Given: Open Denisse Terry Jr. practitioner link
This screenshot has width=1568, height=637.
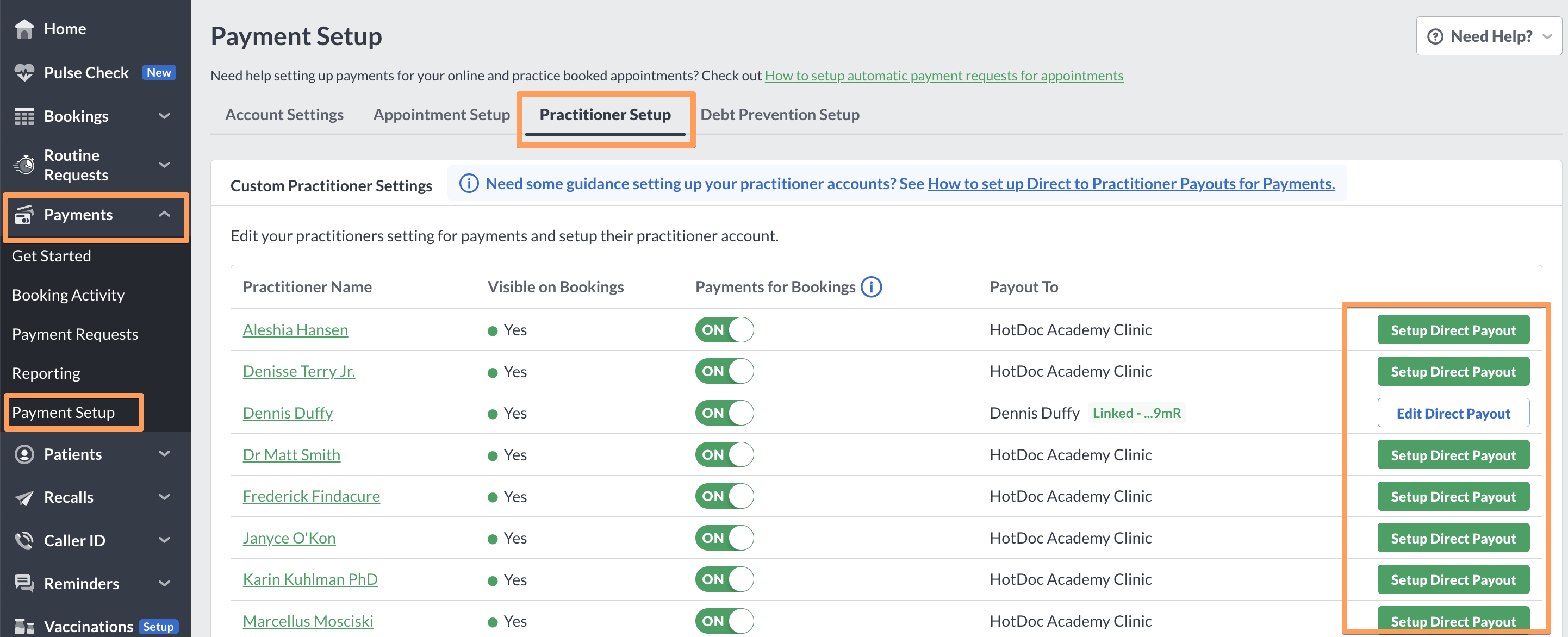Looking at the screenshot, I should coord(299,371).
